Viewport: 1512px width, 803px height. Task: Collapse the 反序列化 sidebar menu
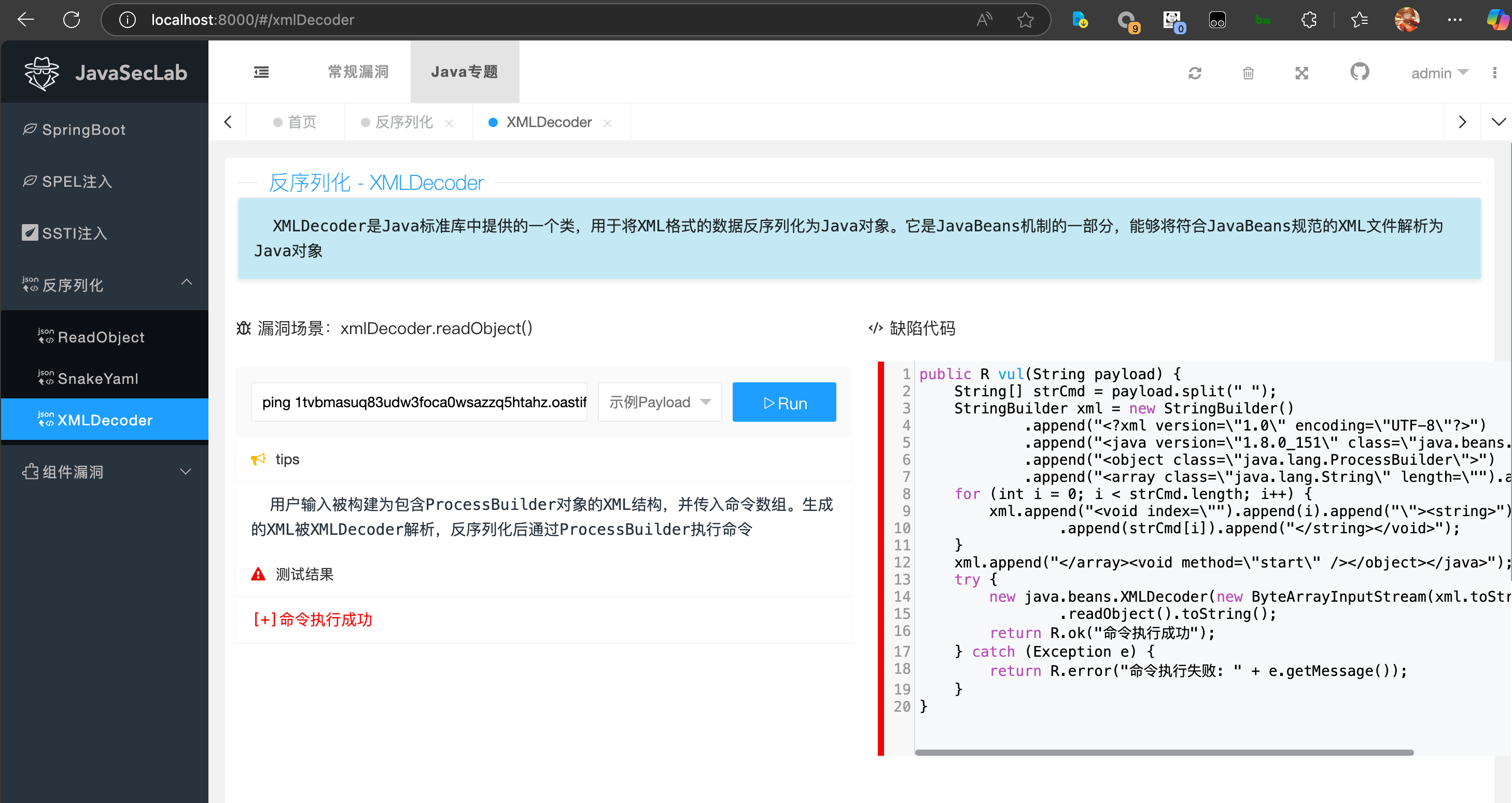(104, 285)
